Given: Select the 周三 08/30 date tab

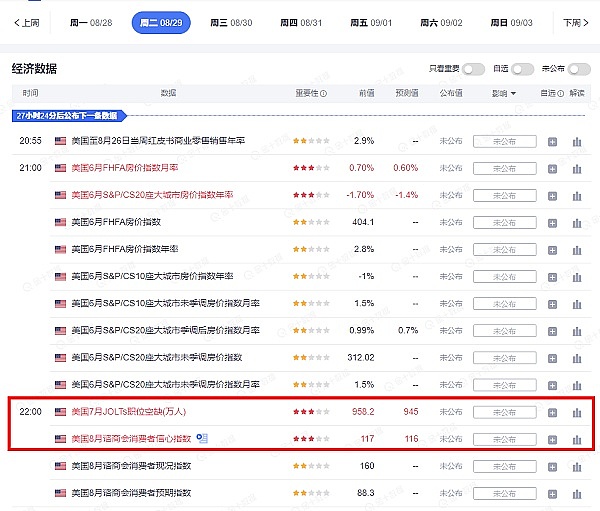Looking at the screenshot, I should pyautogui.click(x=230, y=23).
